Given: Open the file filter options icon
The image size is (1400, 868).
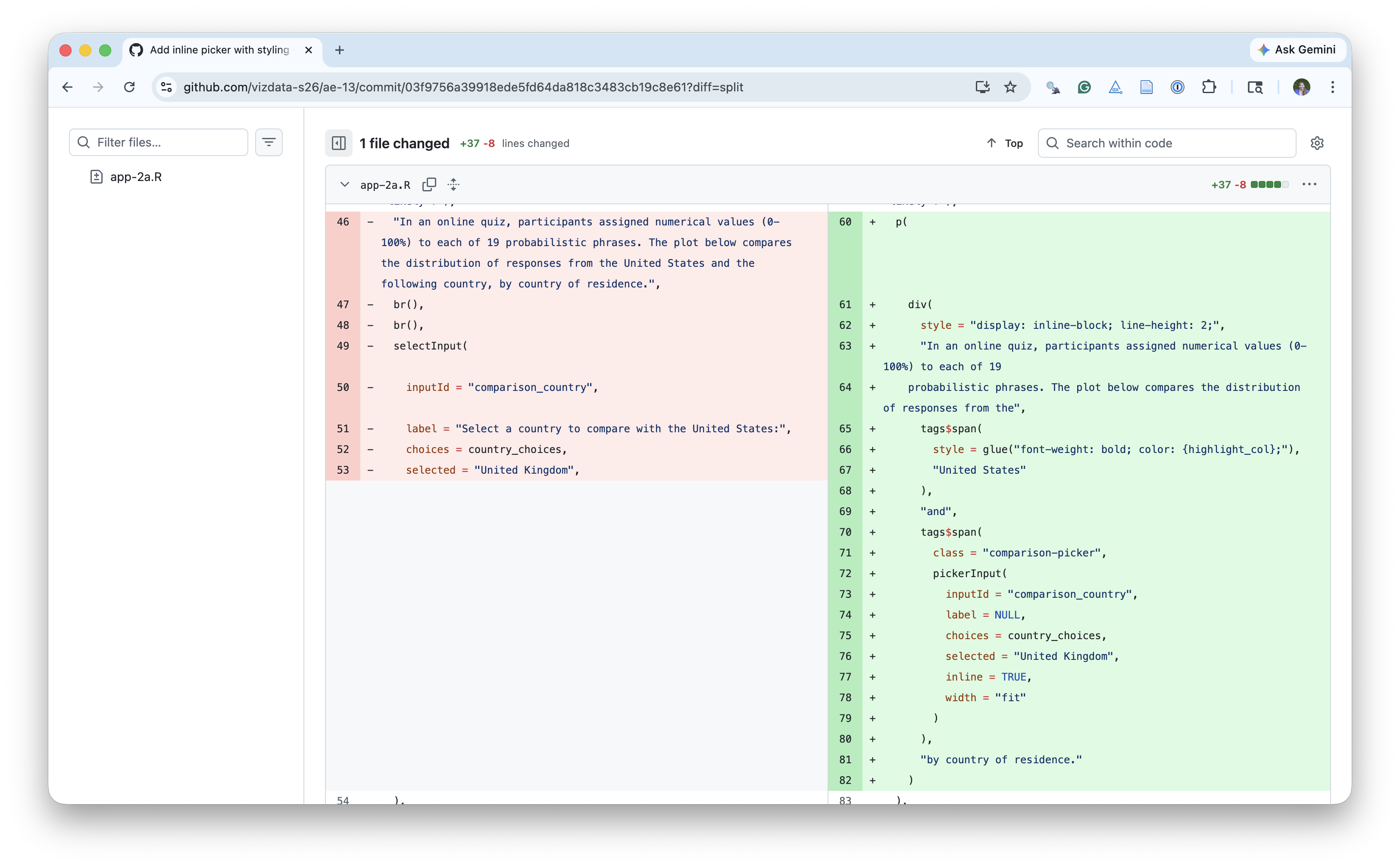Looking at the screenshot, I should (x=269, y=142).
